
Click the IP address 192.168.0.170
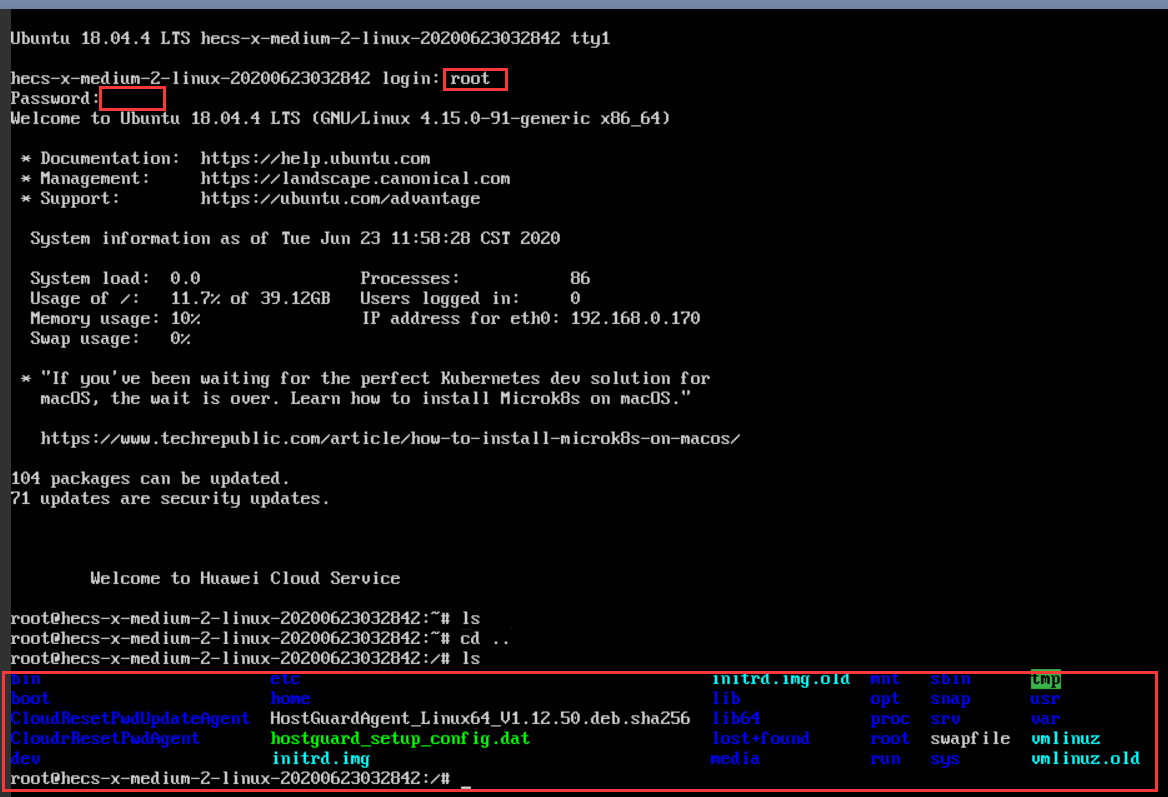click(635, 319)
